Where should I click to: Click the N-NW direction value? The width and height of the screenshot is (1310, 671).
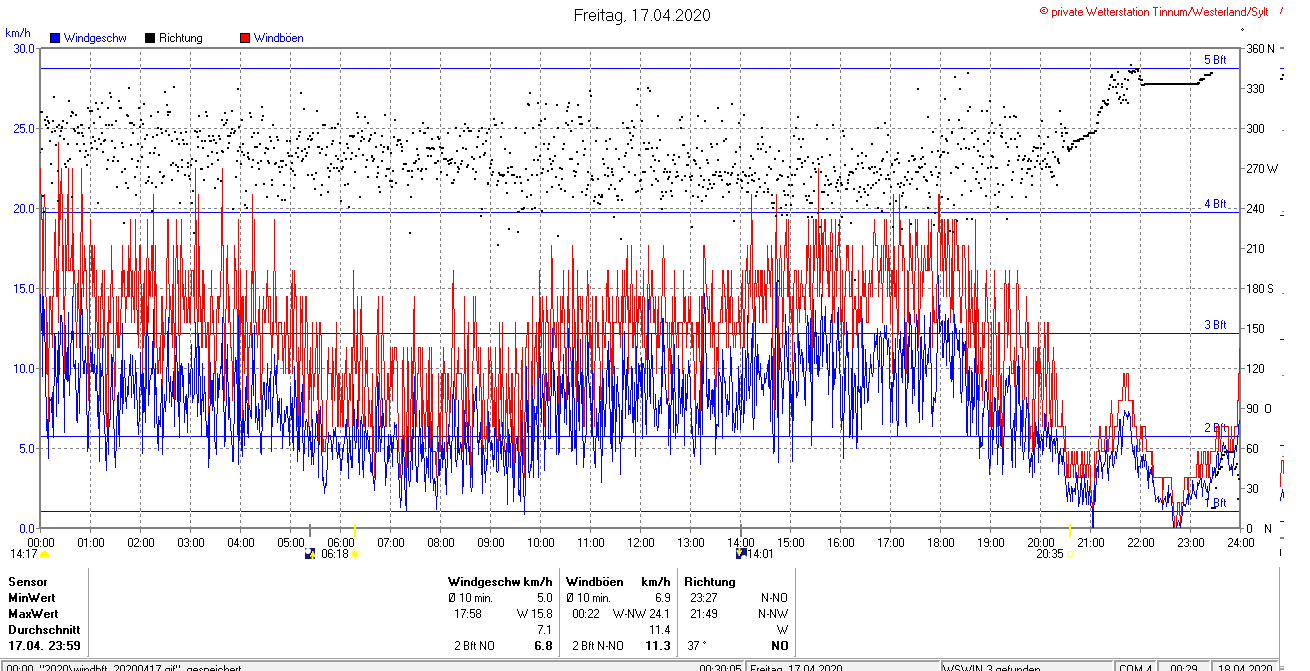(x=773, y=614)
